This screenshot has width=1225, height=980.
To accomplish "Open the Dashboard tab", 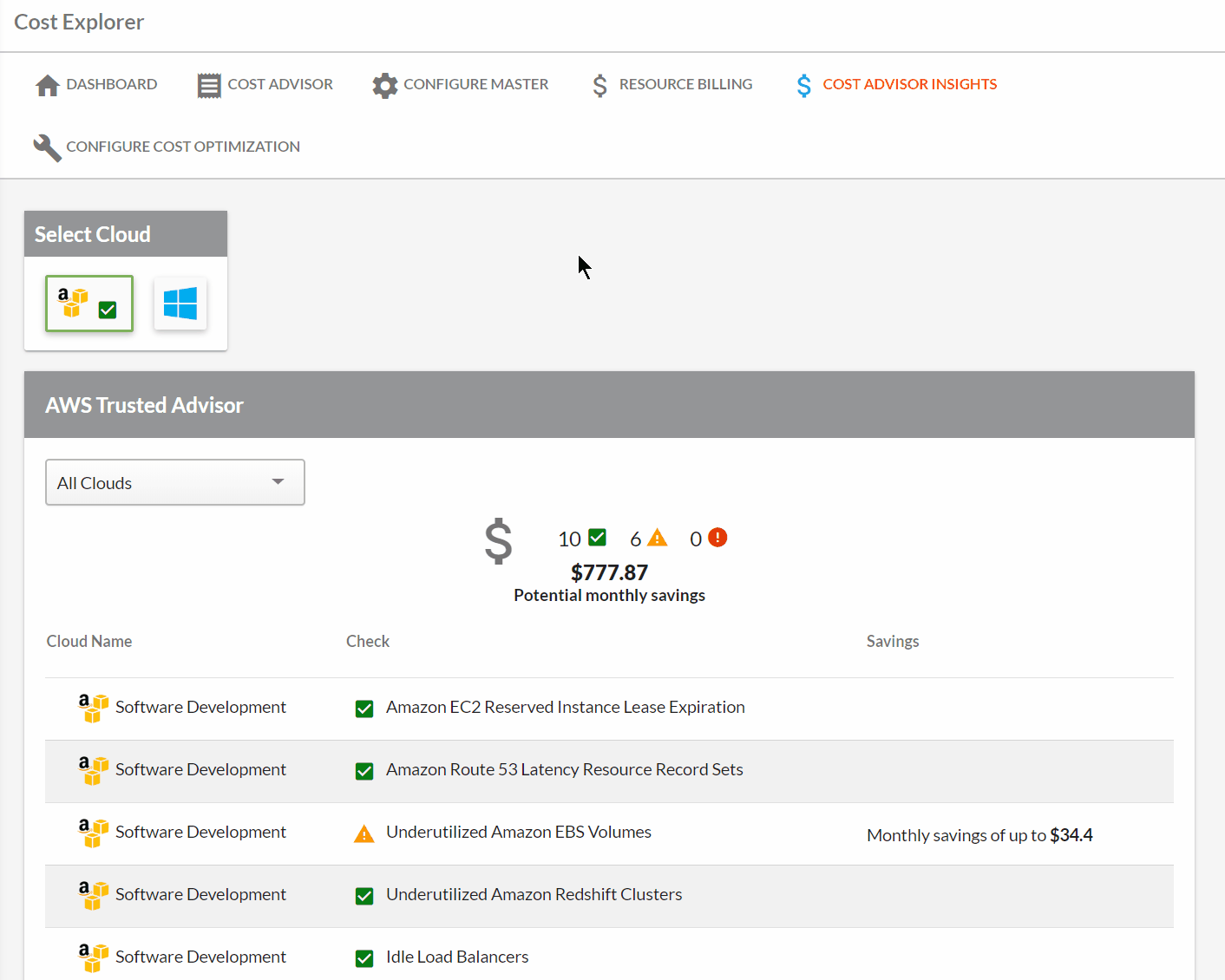I will pyautogui.click(x=96, y=85).
